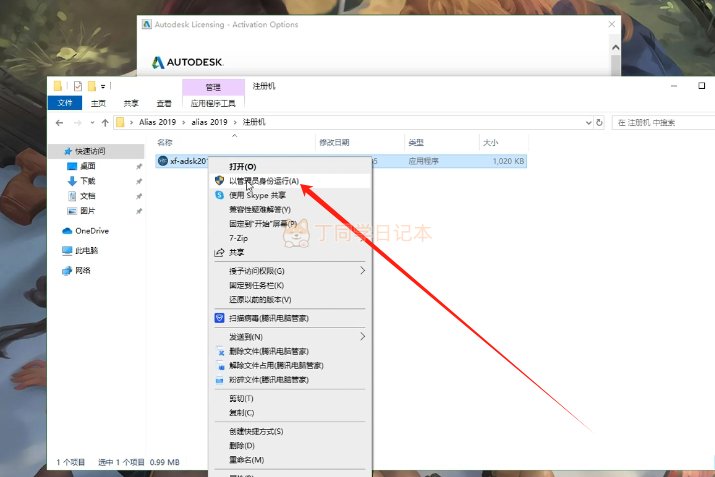Click the Back arrow in Explorer navigation
715x477 pixels.
(59, 123)
